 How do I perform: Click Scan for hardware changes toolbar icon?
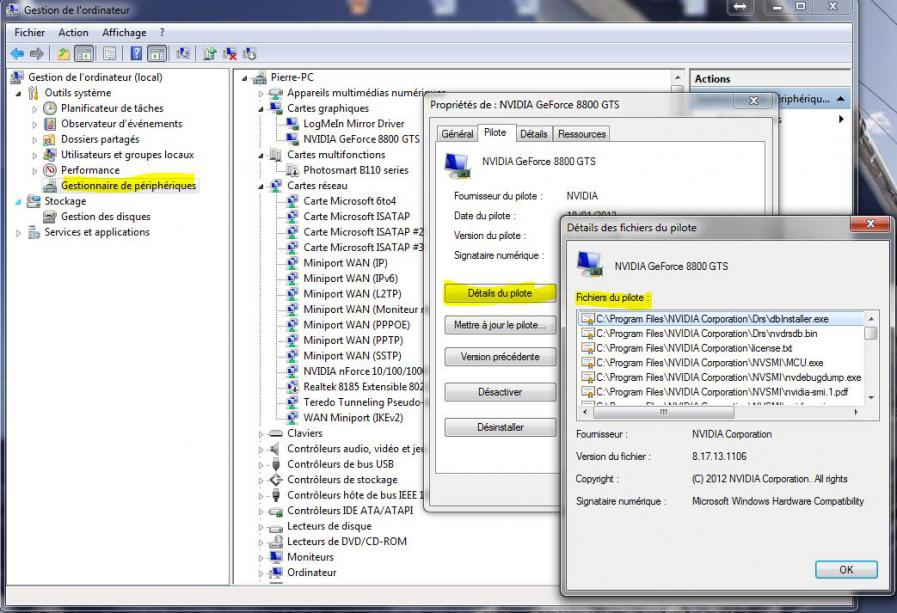pos(183,54)
